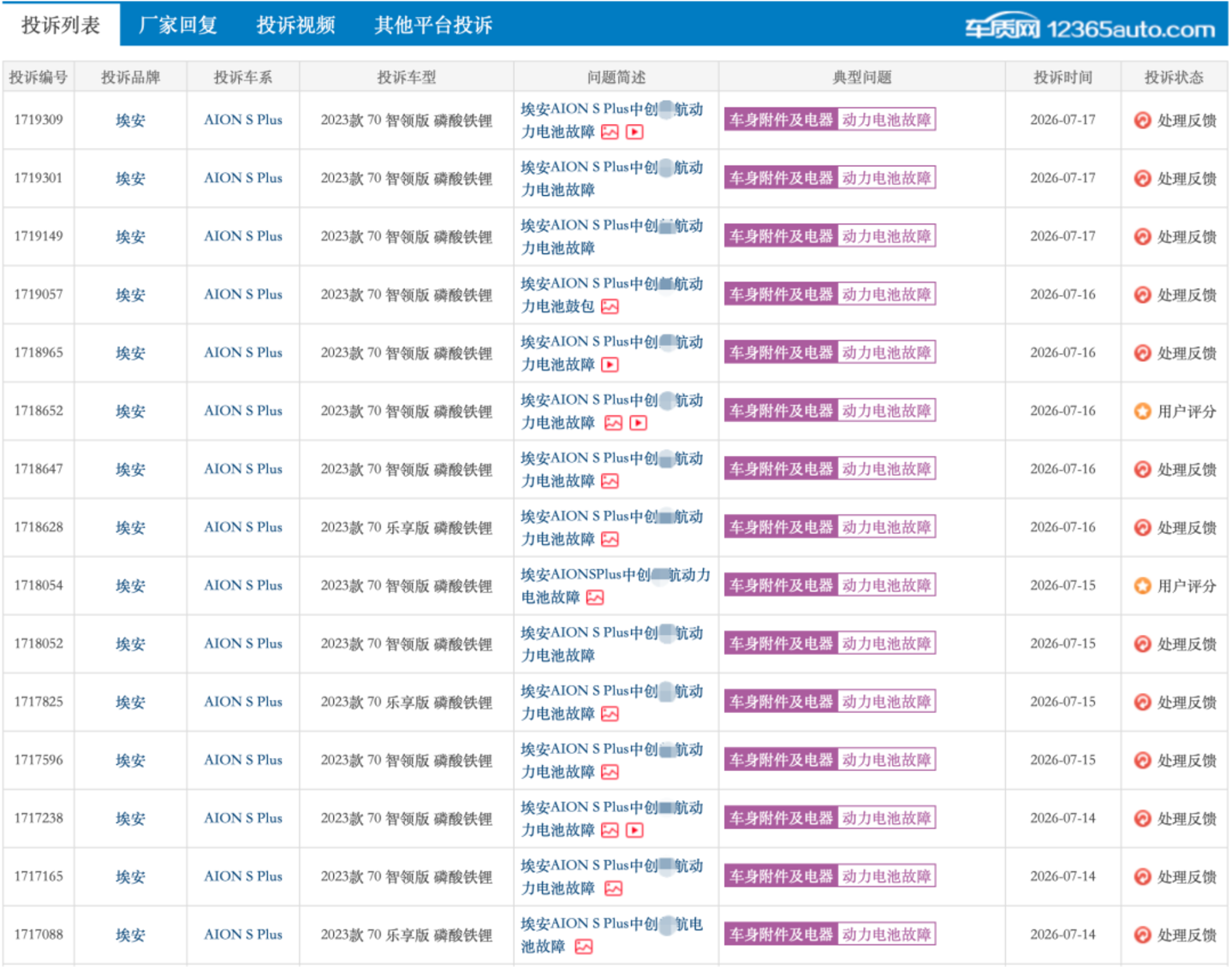Open image icon for complaint 1718054
Screen dimensions: 1232x967
tap(595, 597)
